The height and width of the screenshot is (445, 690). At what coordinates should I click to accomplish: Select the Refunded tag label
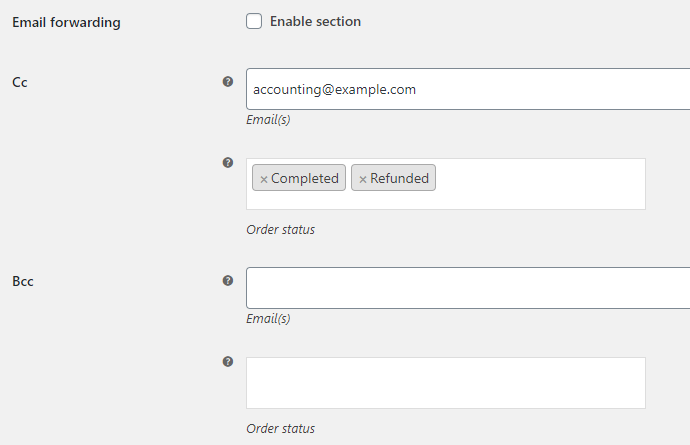point(399,178)
